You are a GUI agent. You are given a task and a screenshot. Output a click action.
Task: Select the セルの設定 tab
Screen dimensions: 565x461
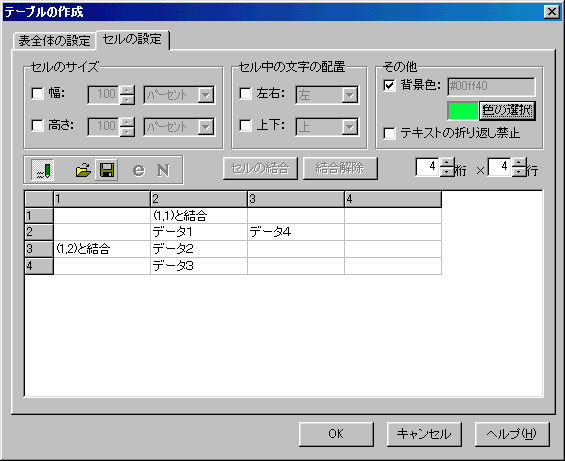click(x=132, y=39)
